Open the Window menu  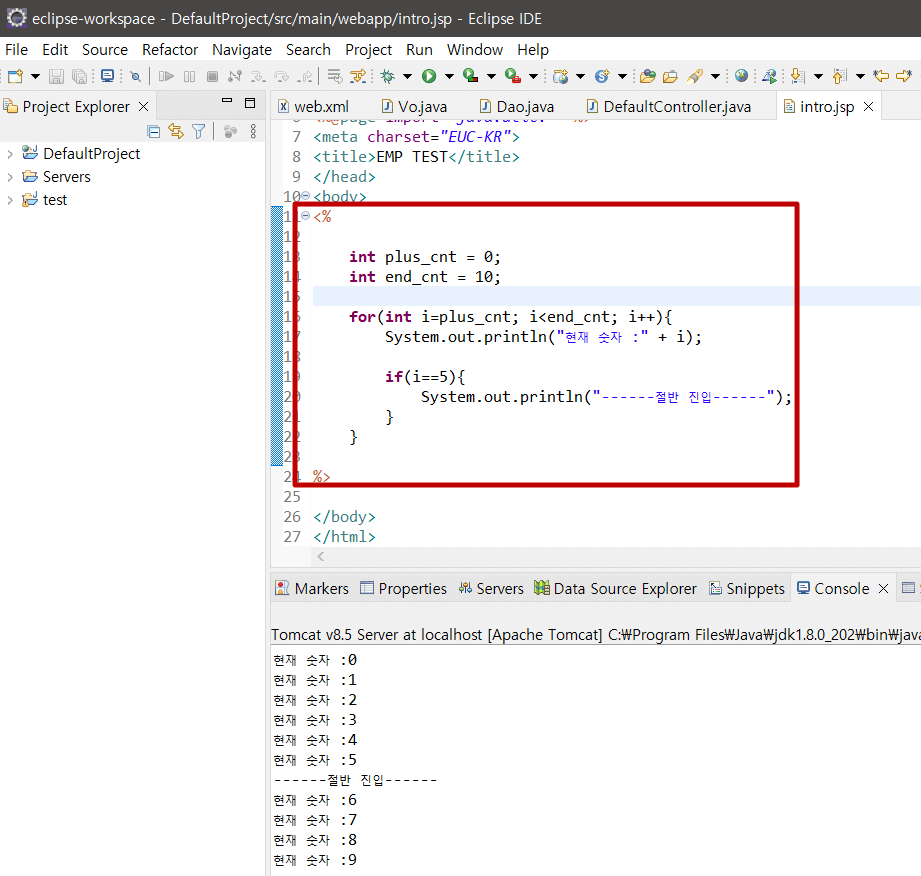pyautogui.click(x=475, y=50)
